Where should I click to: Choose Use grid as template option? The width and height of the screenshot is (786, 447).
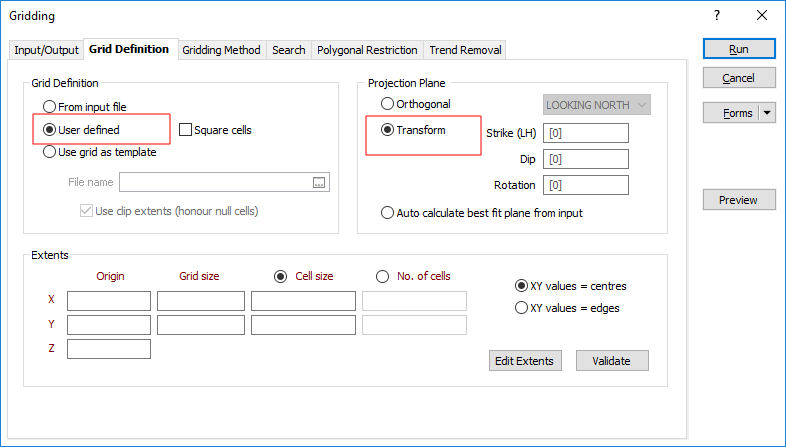click(x=50, y=152)
